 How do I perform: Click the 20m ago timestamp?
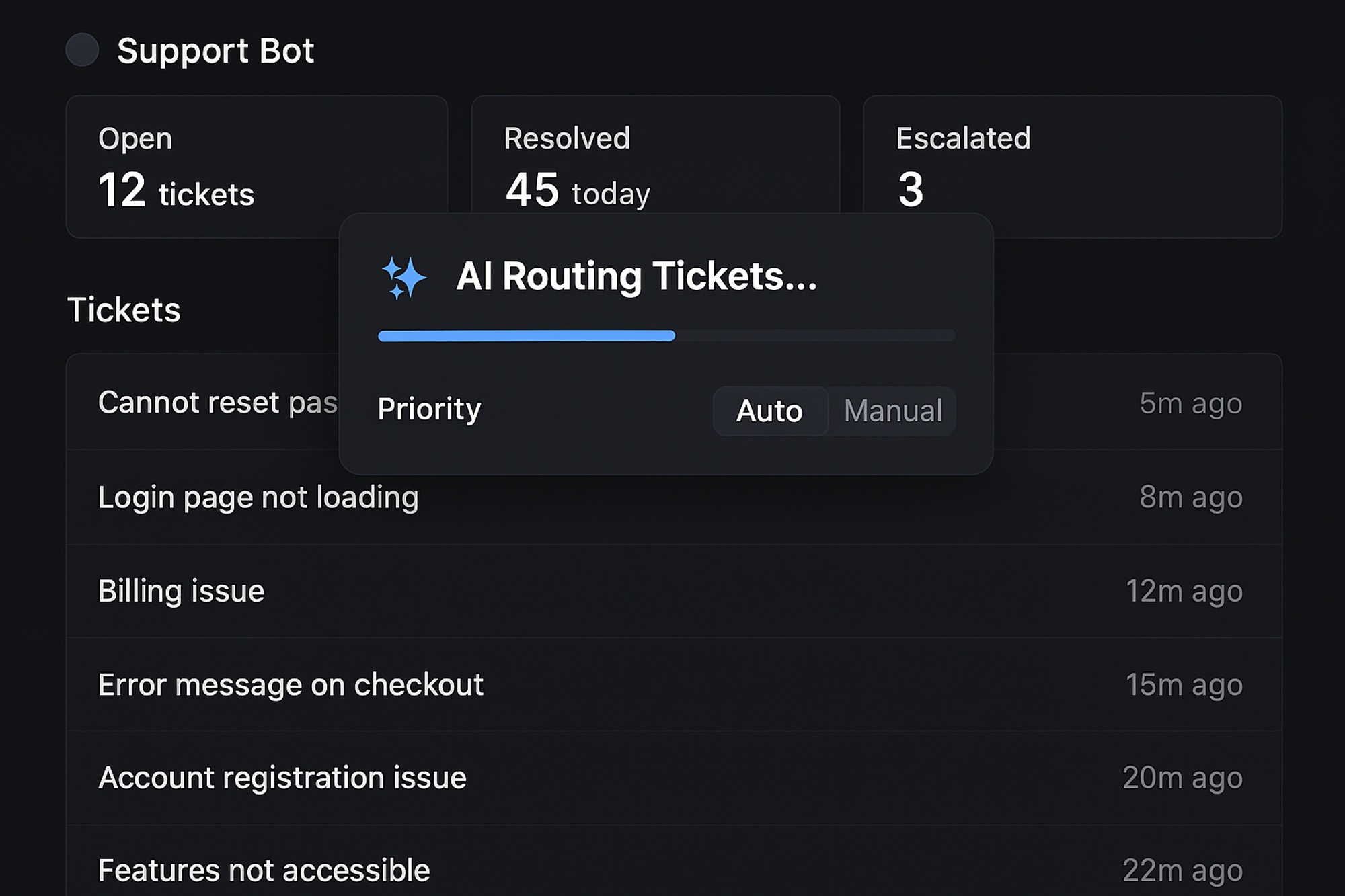tap(1182, 778)
